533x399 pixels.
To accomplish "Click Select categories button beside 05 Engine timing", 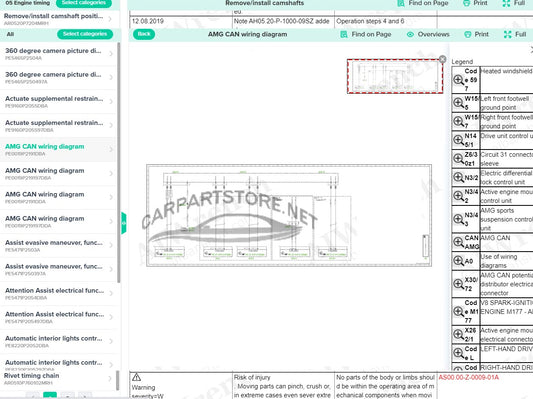I will pyautogui.click(x=83, y=3).
